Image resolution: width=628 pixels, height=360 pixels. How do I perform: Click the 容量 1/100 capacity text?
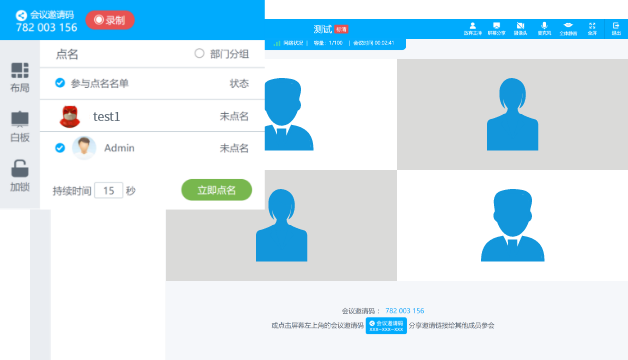tap(328, 43)
